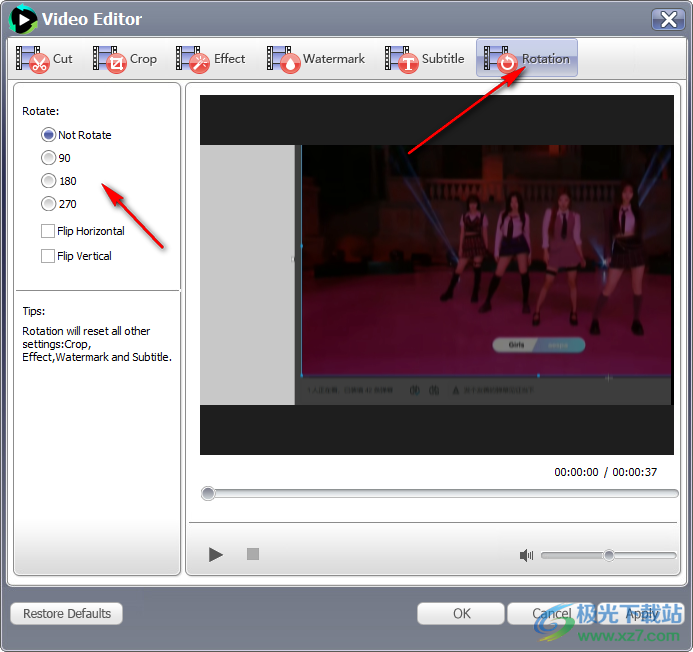Screen dimensions: 693x652
Task: Click the Apply button
Action: click(x=641, y=614)
